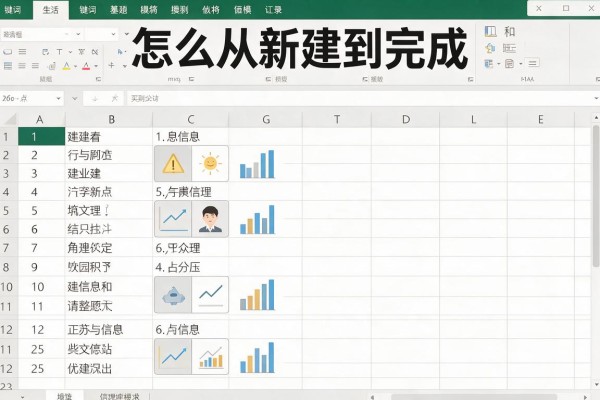This screenshot has width=600, height=400.
Task: Click the line chart icon beside the robot icon
Action: coord(210,295)
